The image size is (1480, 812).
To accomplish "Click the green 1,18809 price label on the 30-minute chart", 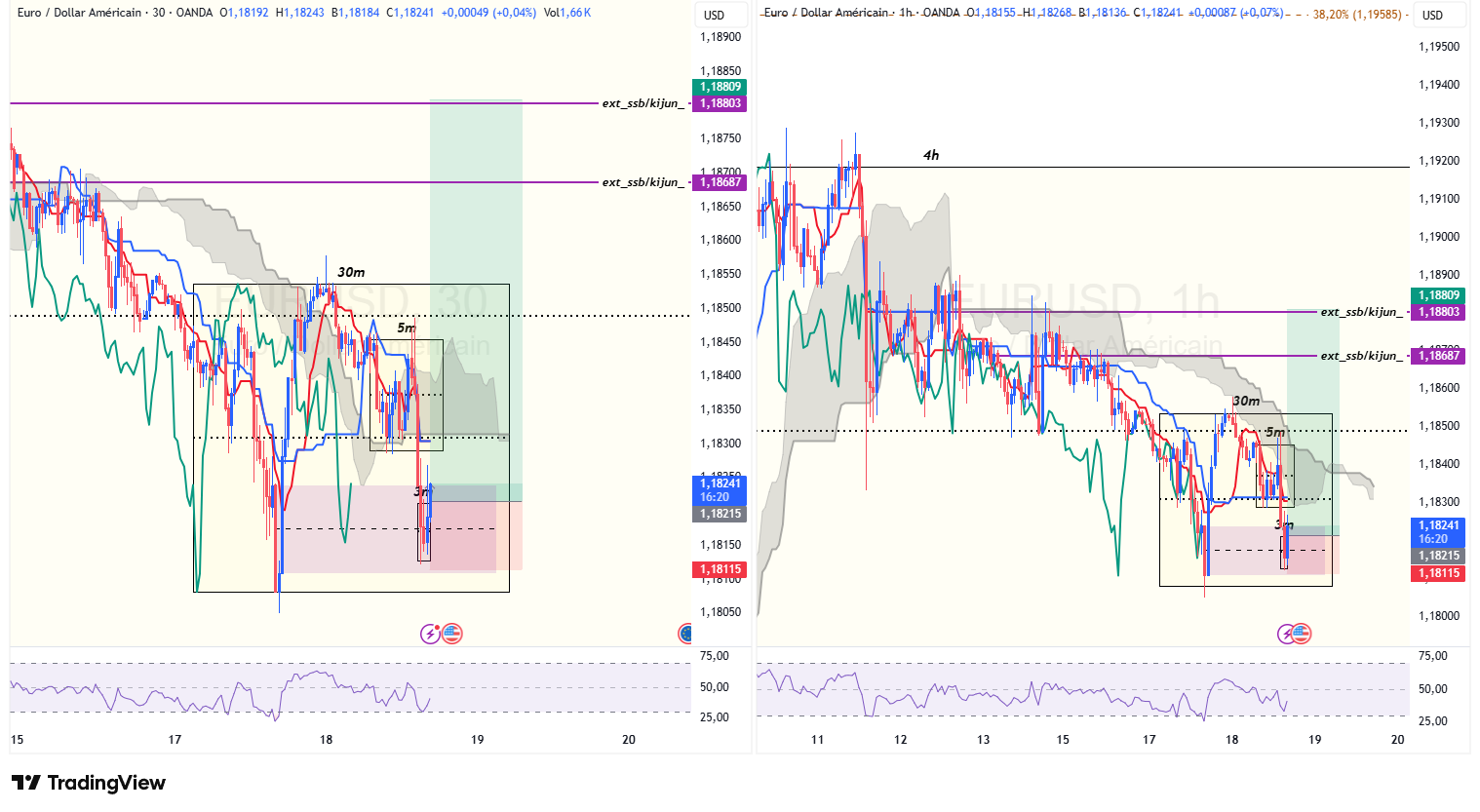I will tap(721, 87).
